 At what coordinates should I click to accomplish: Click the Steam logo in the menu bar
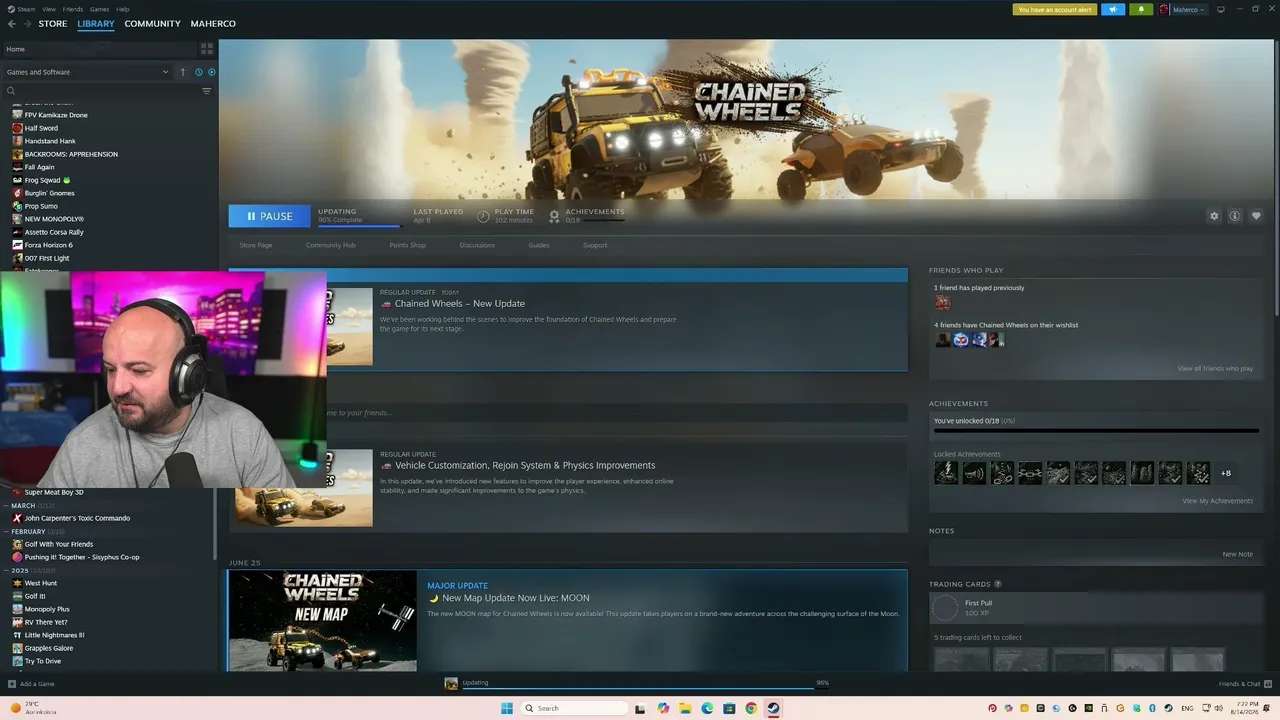(9, 9)
